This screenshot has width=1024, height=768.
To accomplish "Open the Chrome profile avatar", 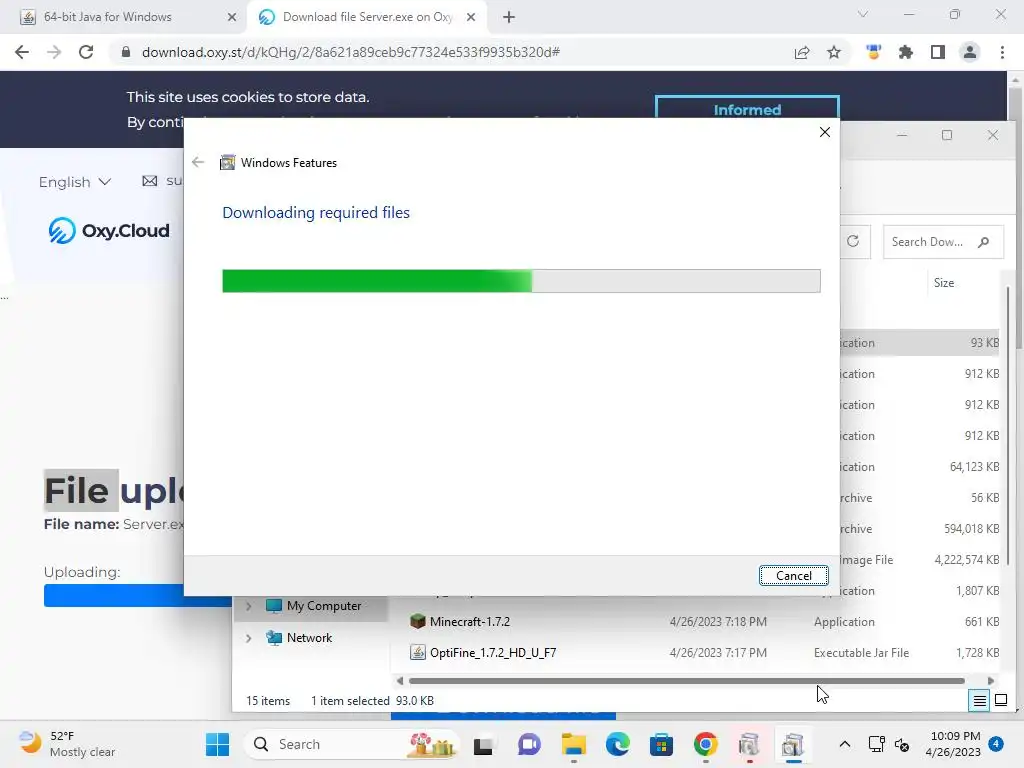I will [x=970, y=52].
